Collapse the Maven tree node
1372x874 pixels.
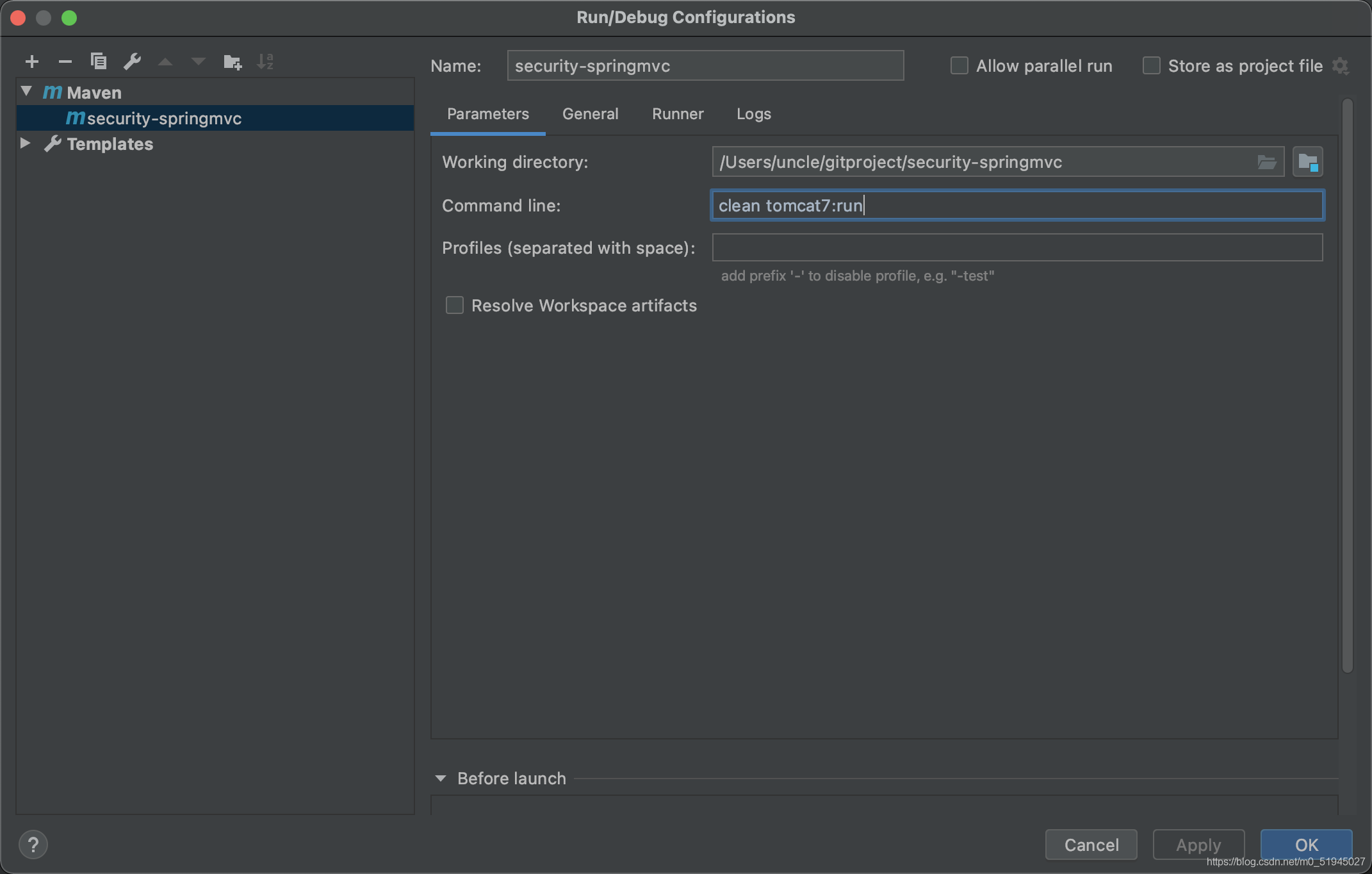click(x=26, y=92)
